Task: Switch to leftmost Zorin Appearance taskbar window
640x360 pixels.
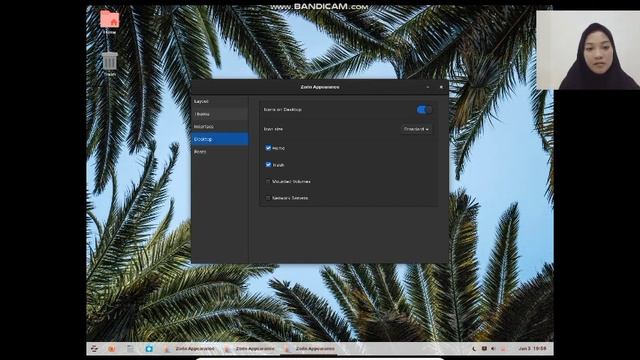Action: coord(190,349)
